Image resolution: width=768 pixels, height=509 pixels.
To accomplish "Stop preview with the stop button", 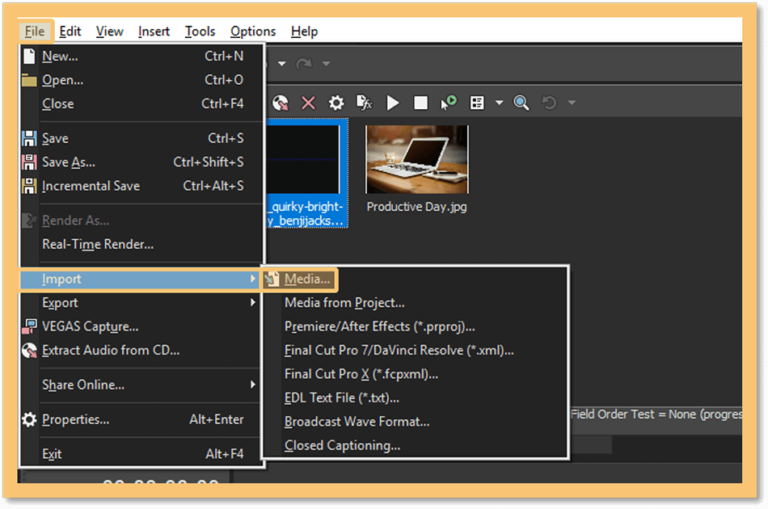I will pyautogui.click(x=421, y=103).
